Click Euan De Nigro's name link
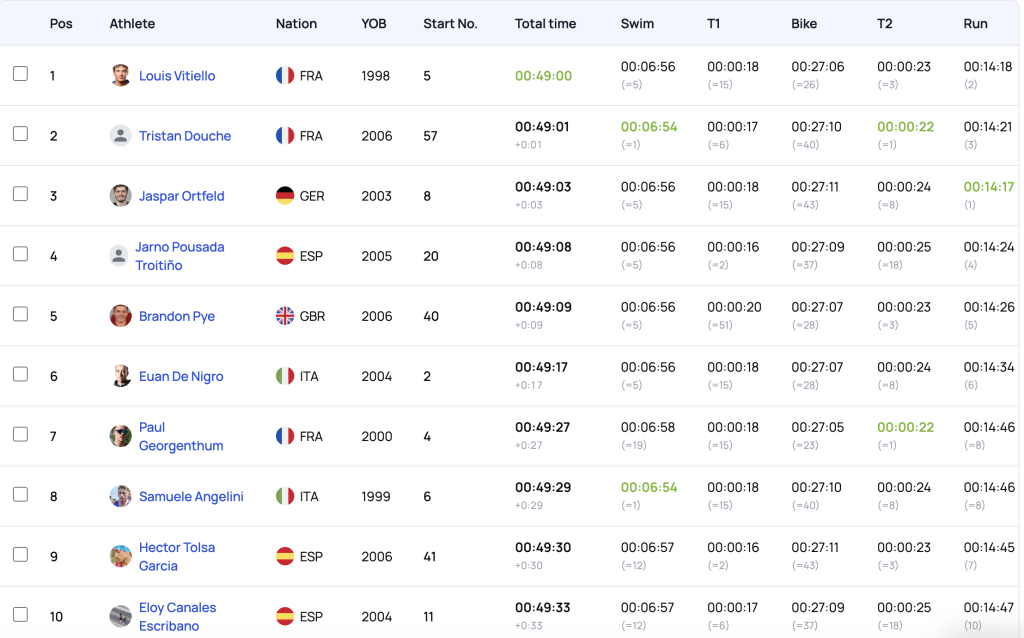Image resolution: width=1024 pixels, height=638 pixels. point(181,376)
